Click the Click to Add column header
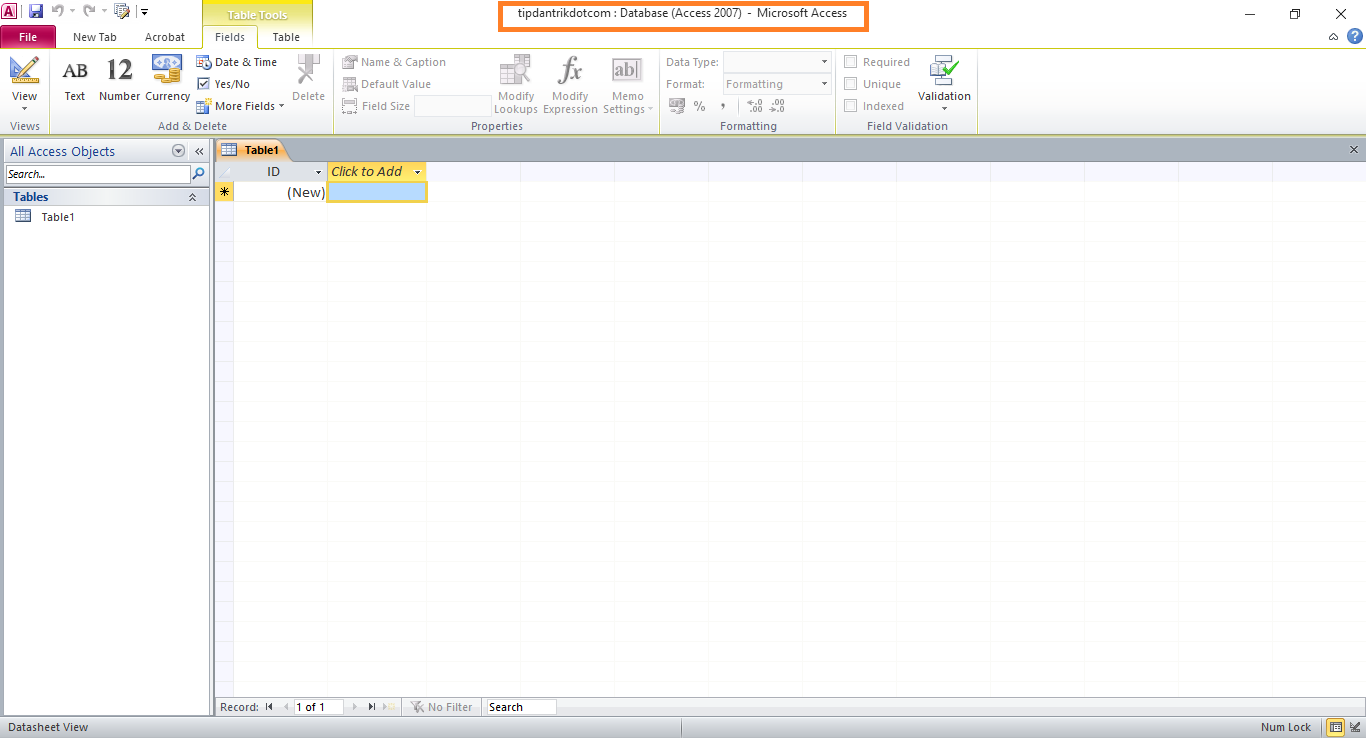This screenshot has height=738, width=1366. pos(377,172)
